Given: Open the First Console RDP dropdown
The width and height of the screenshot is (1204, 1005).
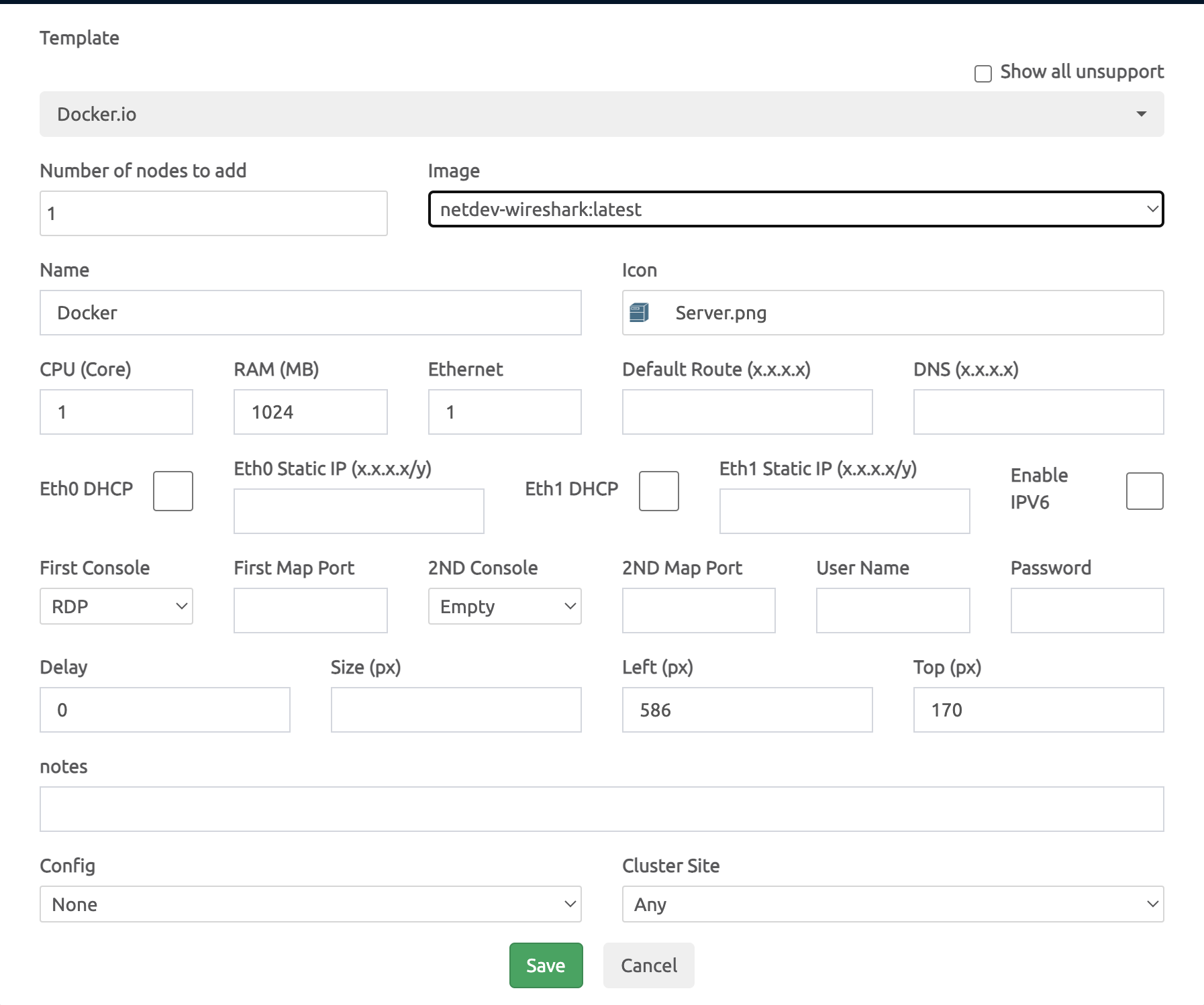Looking at the screenshot, I should click(x=116, y=606).
